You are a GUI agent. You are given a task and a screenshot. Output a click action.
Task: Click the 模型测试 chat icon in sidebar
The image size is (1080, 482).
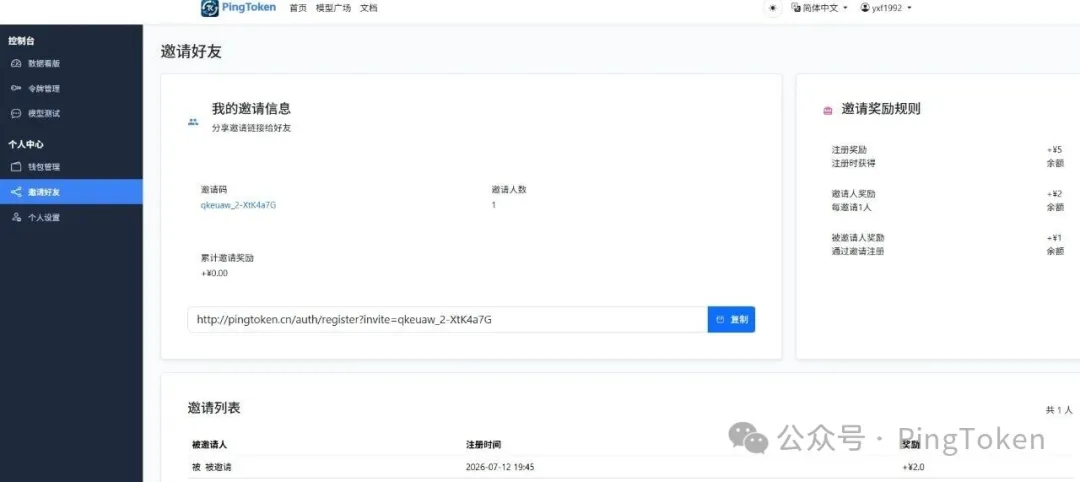17,114
